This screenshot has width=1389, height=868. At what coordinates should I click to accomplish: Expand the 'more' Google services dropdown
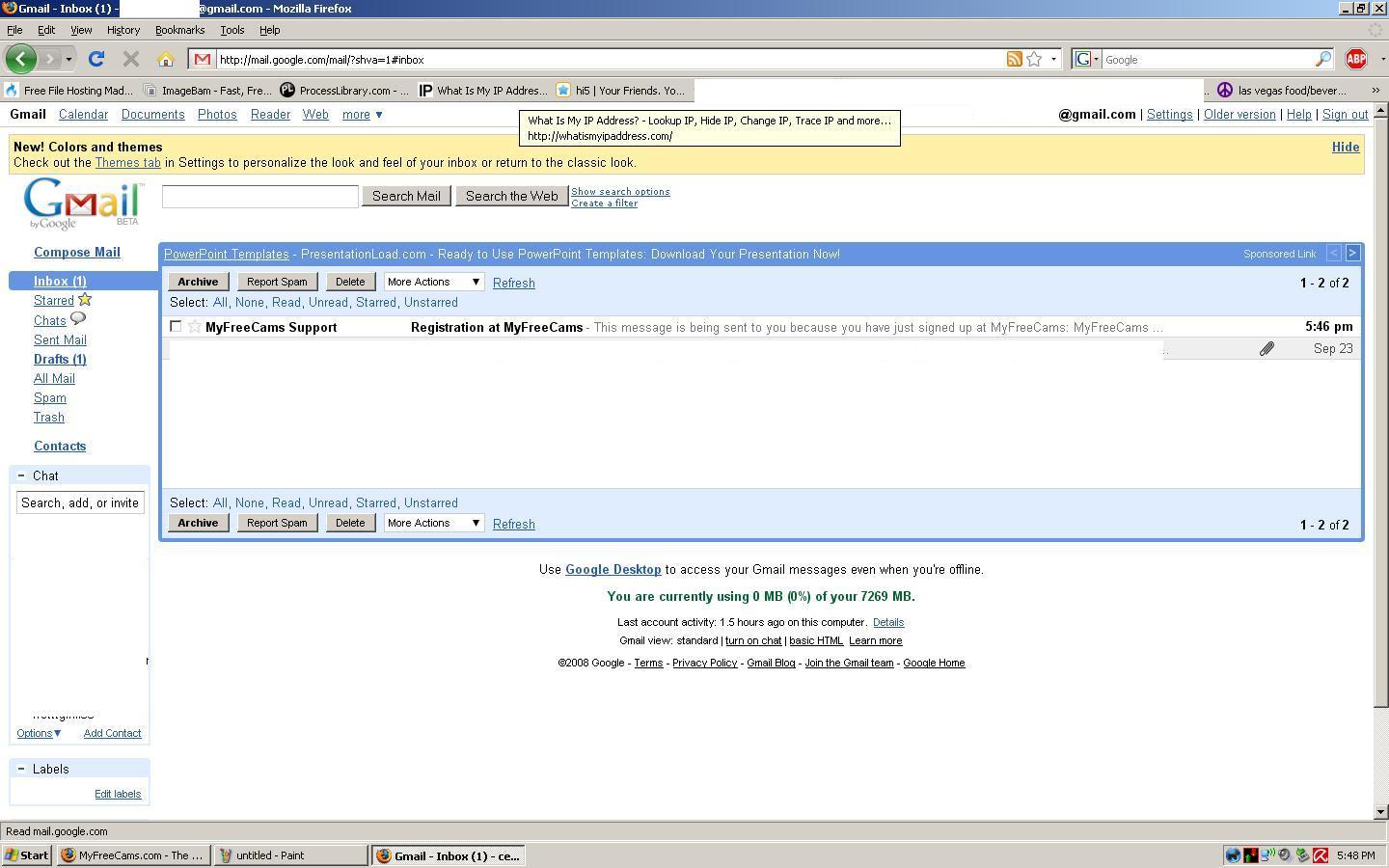point(362,114)
